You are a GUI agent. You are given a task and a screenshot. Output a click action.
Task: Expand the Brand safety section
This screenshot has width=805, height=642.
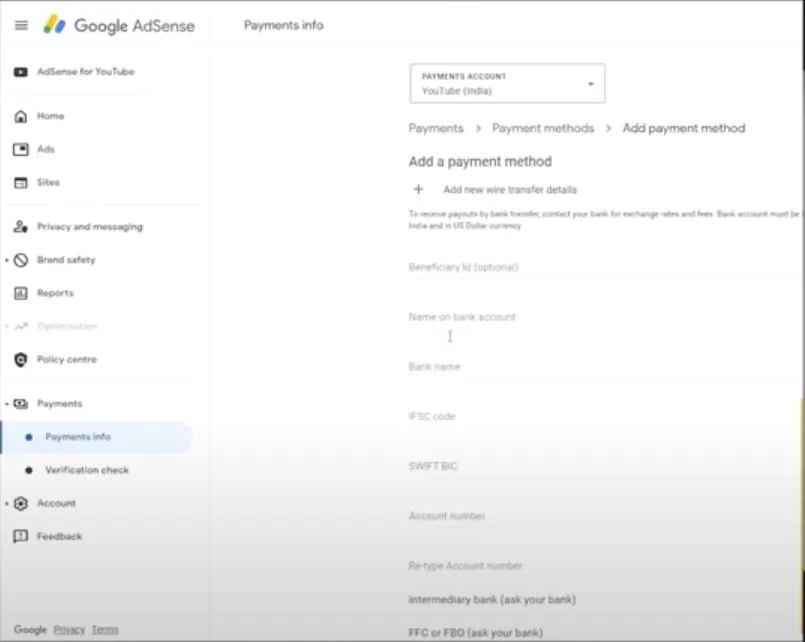[7, 260]
